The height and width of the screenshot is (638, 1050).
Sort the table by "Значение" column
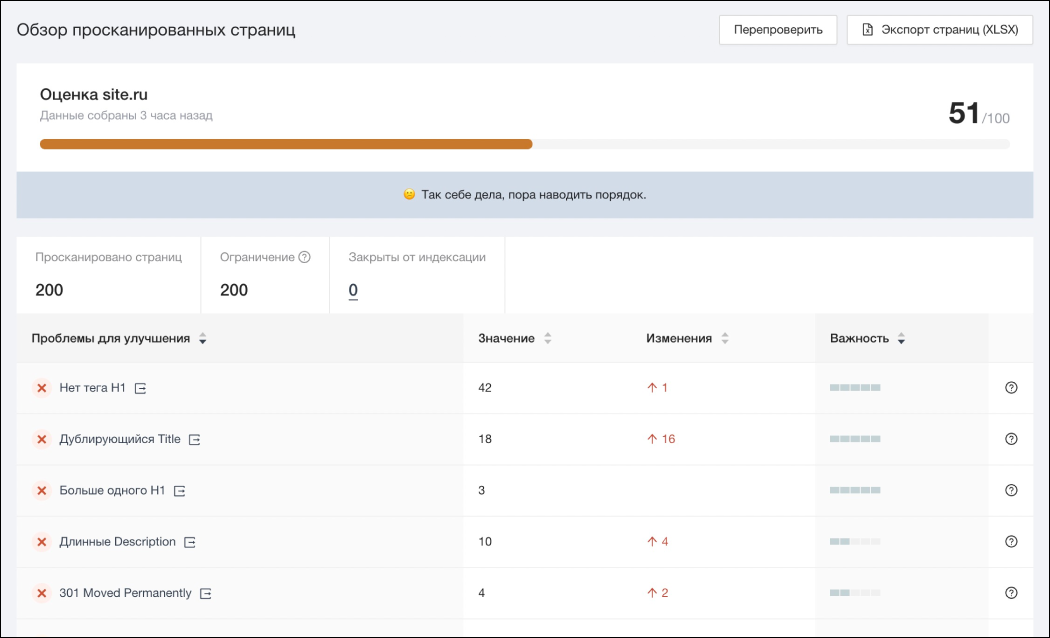point(548,338)
